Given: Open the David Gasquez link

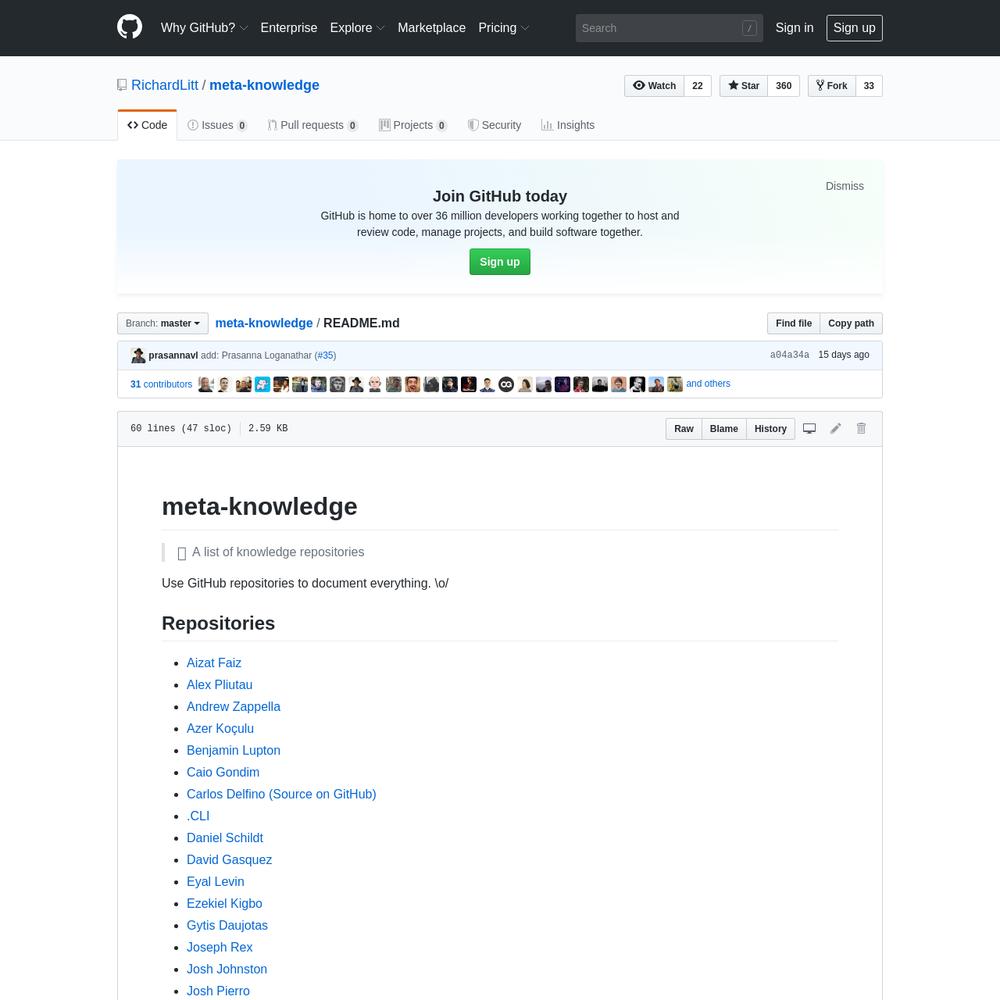Looking at the screenshot, I should point(229,860).
